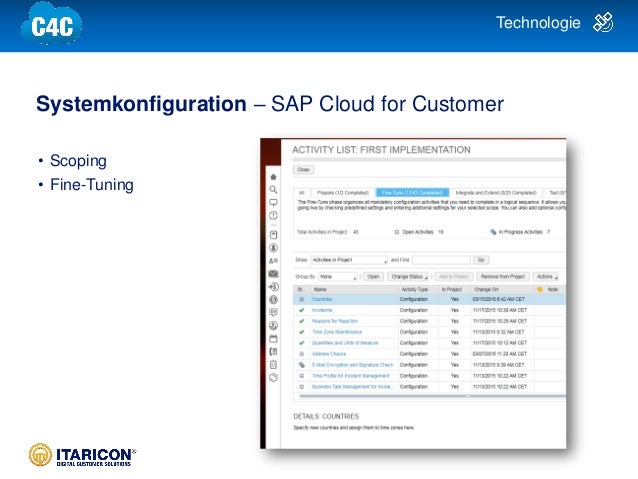This screenshot has height=479, width=638.
Task: Open the Group By 'None' dropdown
Action: 338,277
